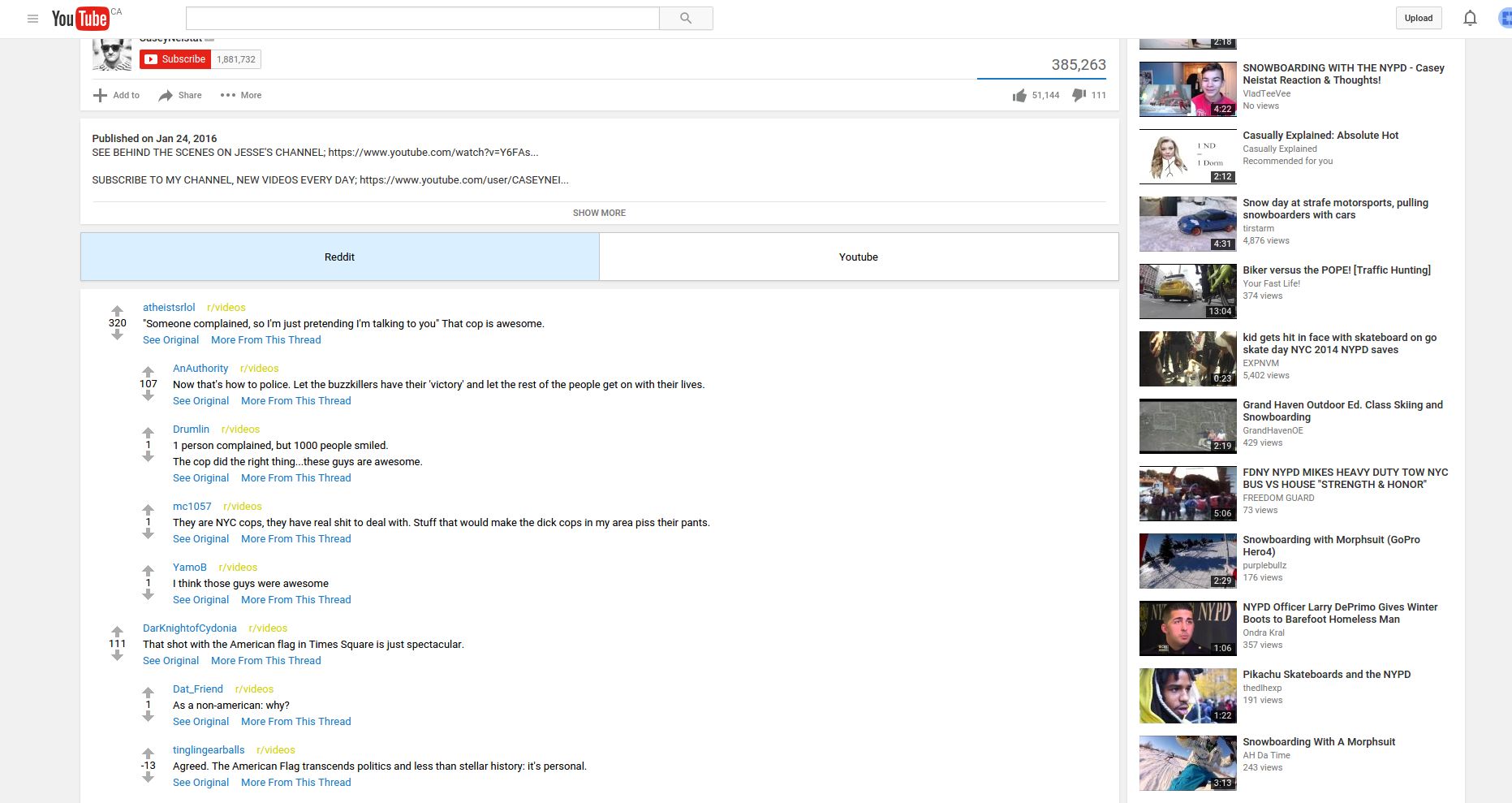Downvote Dat_Friend's comment
Screen dimensions: 1512x803
click(x=148, y=716)
